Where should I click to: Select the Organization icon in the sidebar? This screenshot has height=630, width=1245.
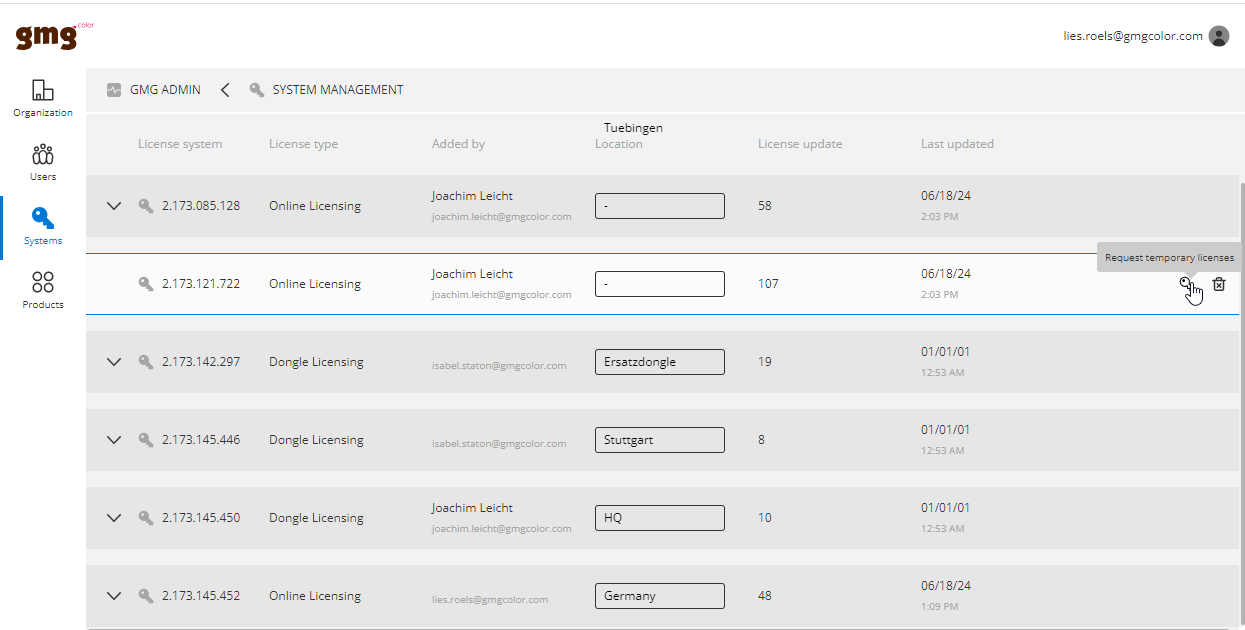(42, 95)
